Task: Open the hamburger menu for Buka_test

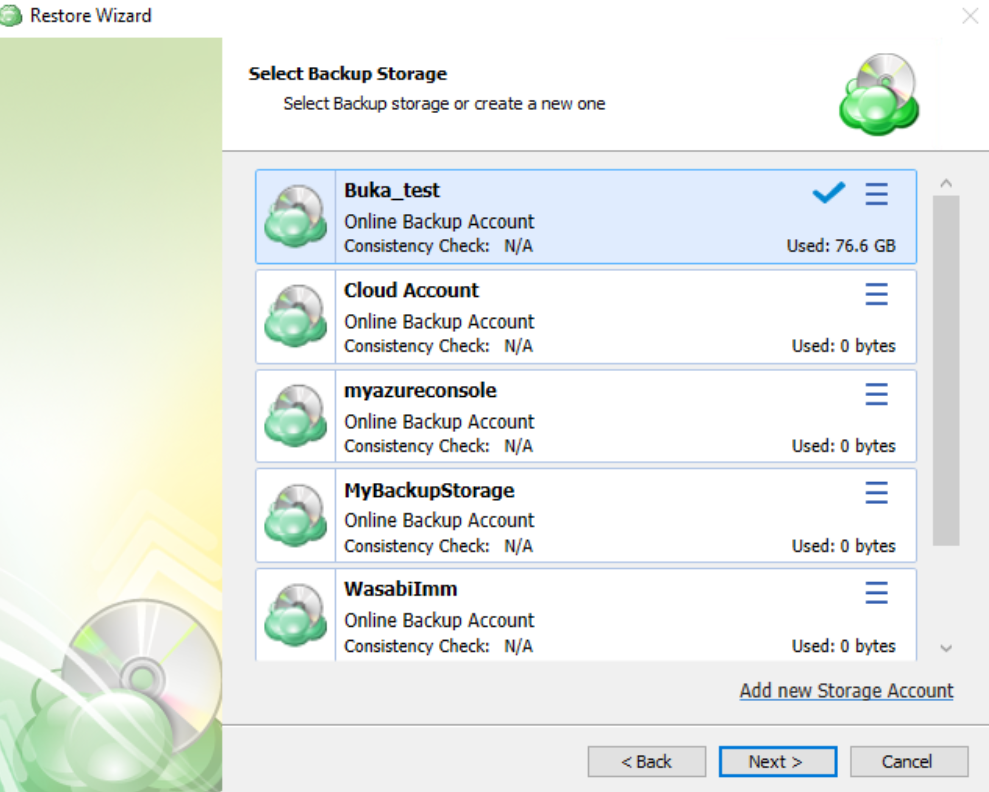Action: (x=876, y=194)
